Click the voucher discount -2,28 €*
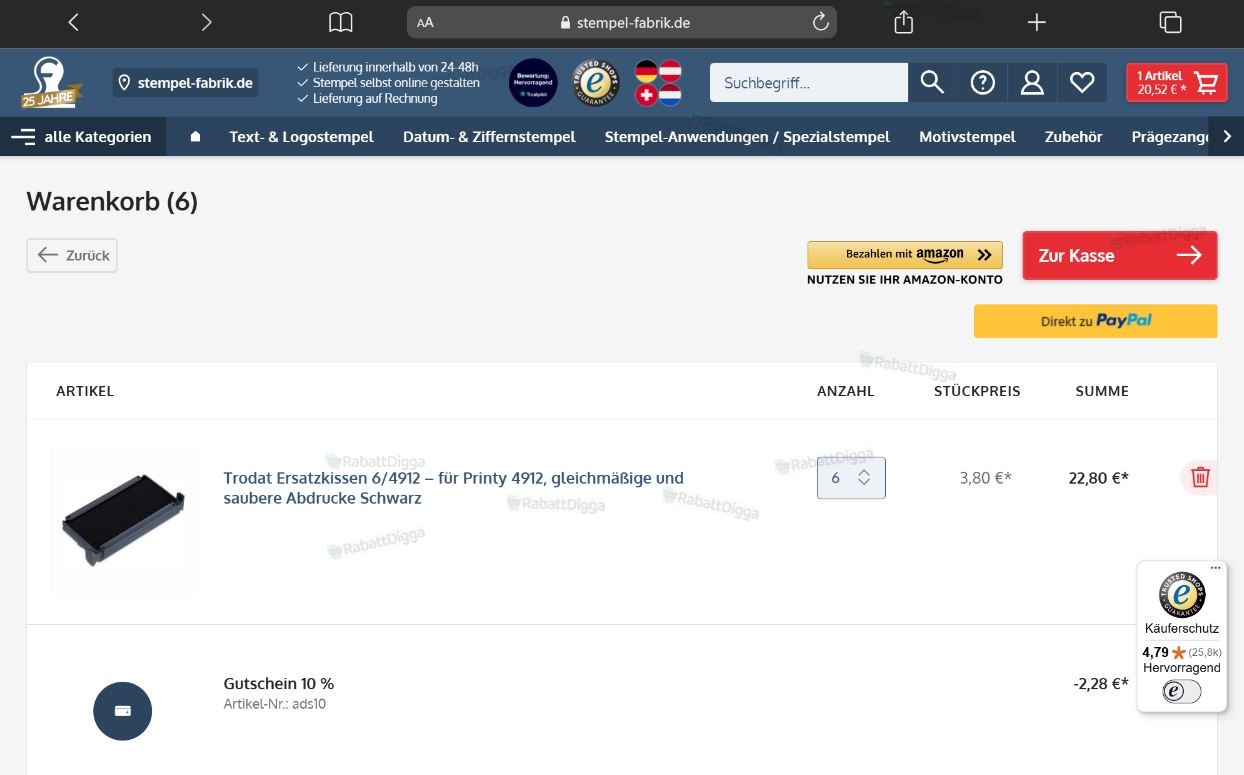The height and width of the screenshot is (775, 1244). tap(1101, 684)
